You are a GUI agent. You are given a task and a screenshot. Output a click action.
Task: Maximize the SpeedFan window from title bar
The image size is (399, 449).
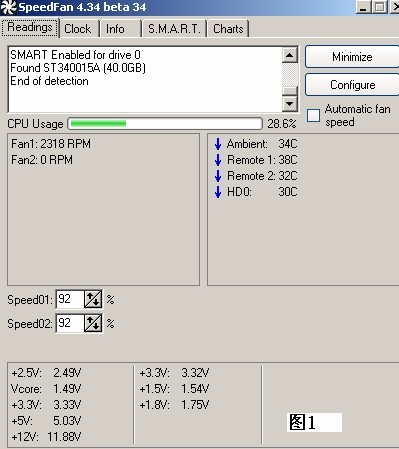pyautogui.click(x=380, y=7)
